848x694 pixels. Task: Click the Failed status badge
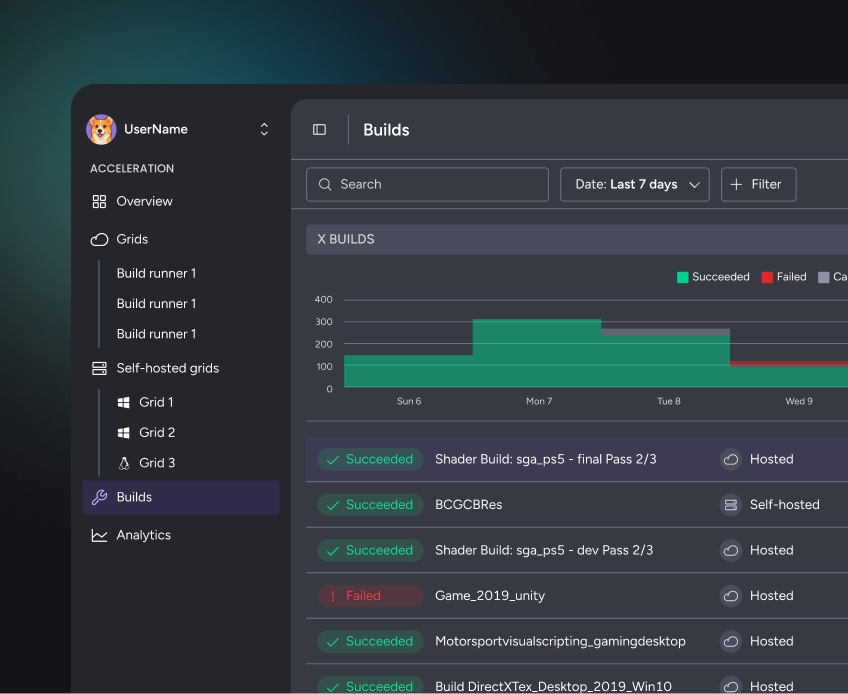click(370, 596)
